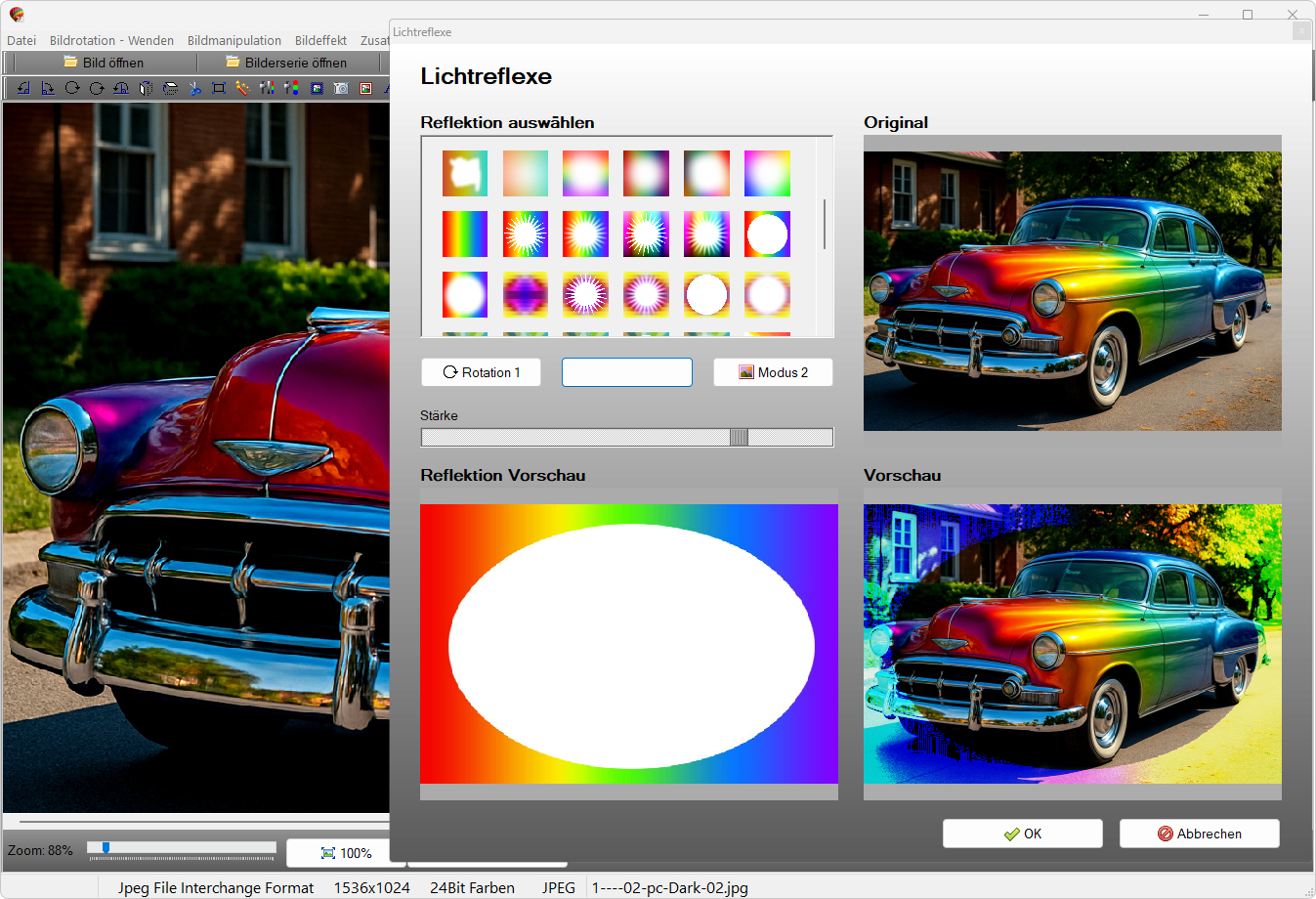Cancel with the Abbrechen button
This screenshot has width=1316, height=899.
tap(1199, 834)
